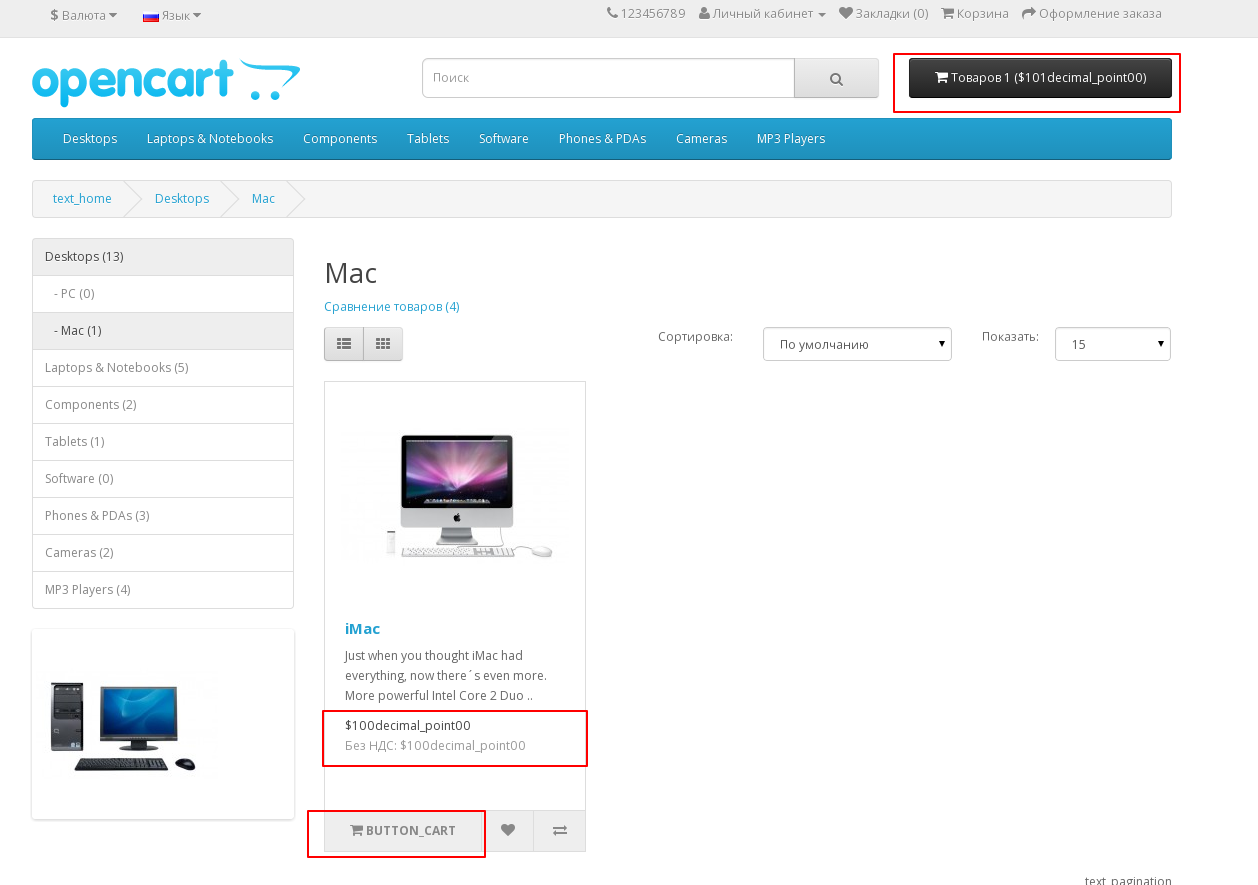
Task: Open Закладки (0) wish list link
Action: point(884,14)
